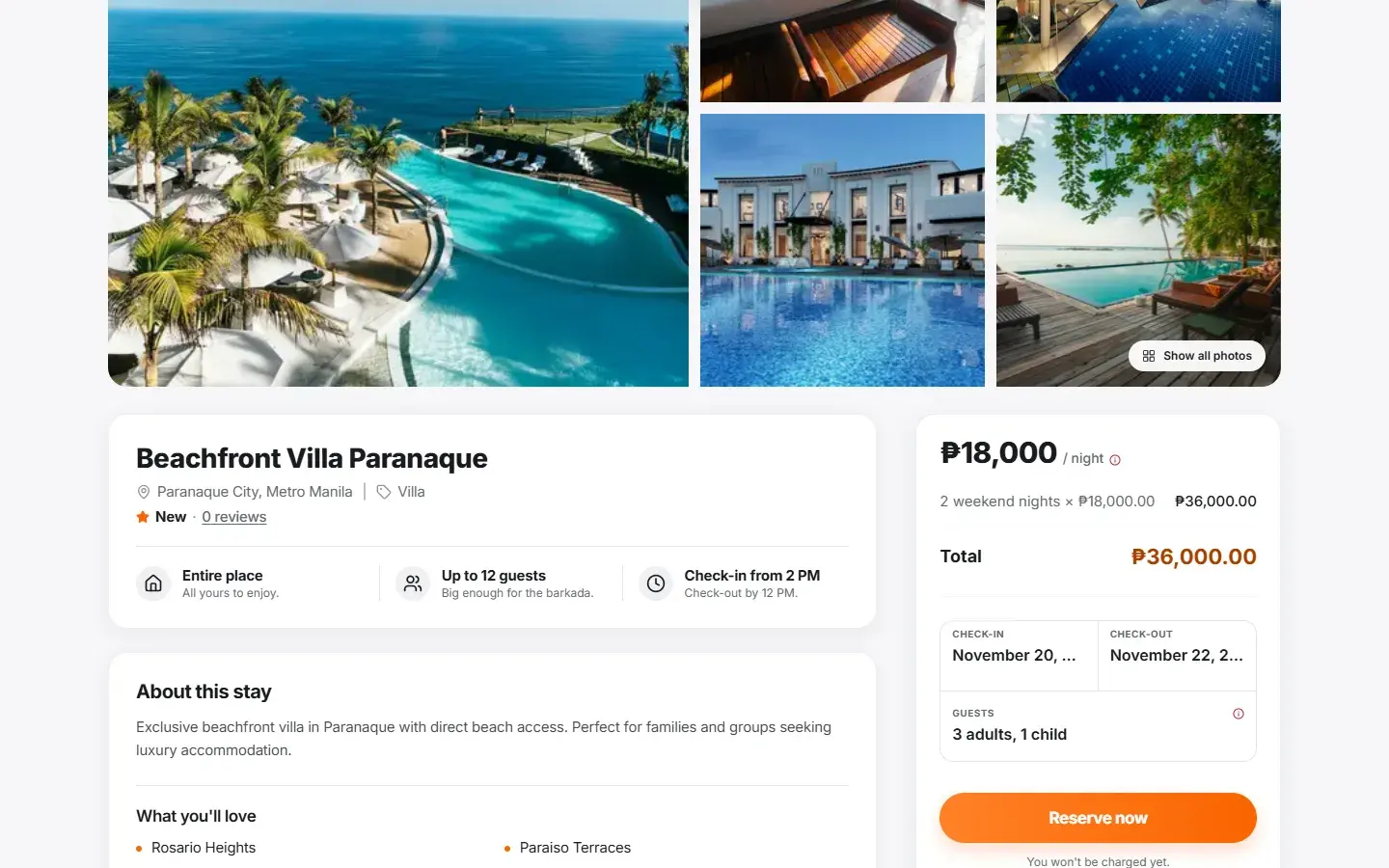Click the orange star rating icon

pyautogui.click(x=143, y=517)
